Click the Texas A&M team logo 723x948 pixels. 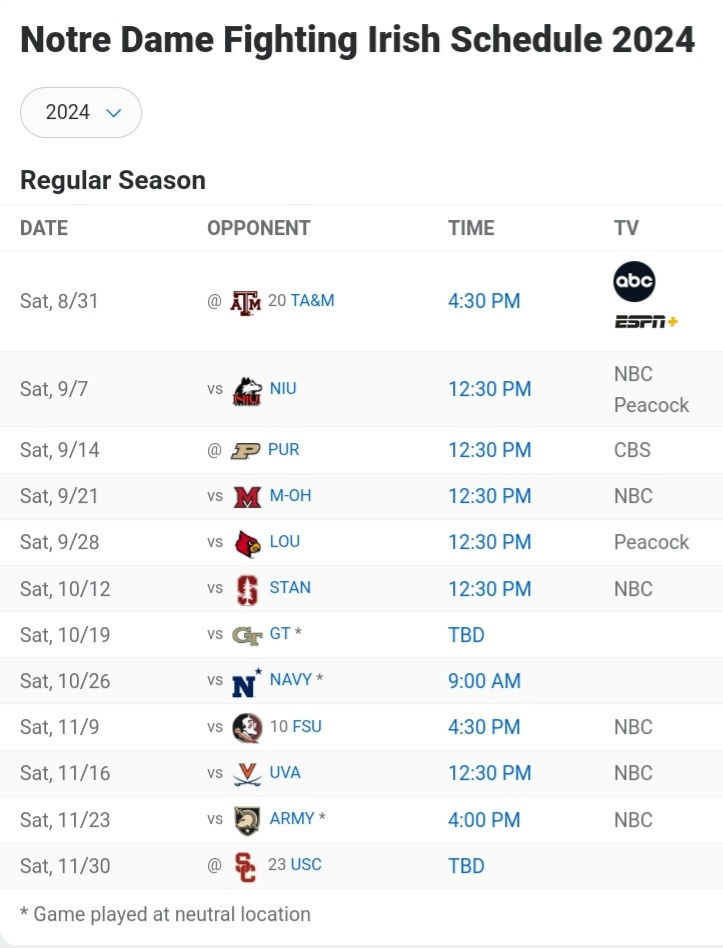click(x=245, y=301)
